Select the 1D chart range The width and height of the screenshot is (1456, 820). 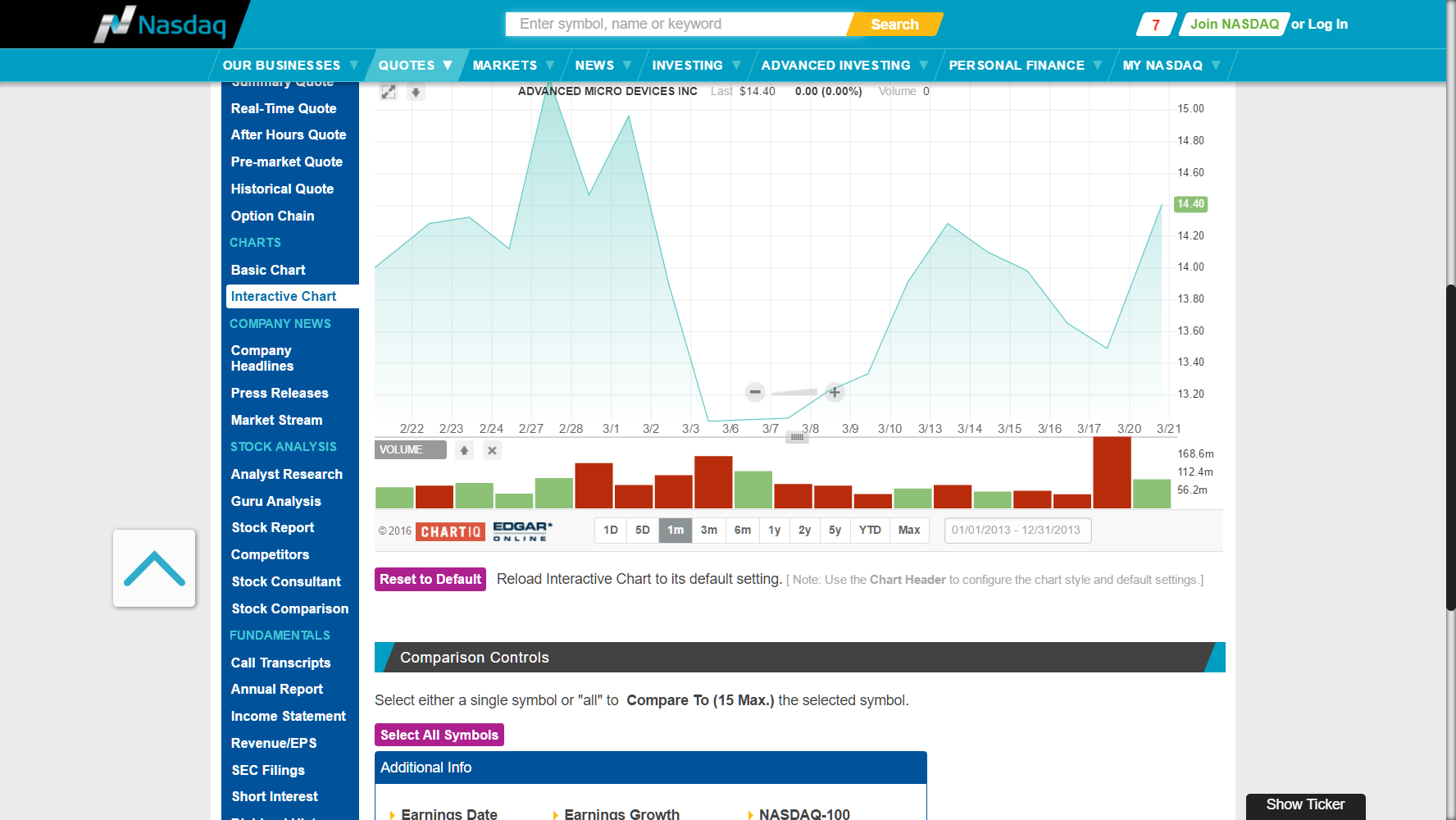[x=611, y=531]
